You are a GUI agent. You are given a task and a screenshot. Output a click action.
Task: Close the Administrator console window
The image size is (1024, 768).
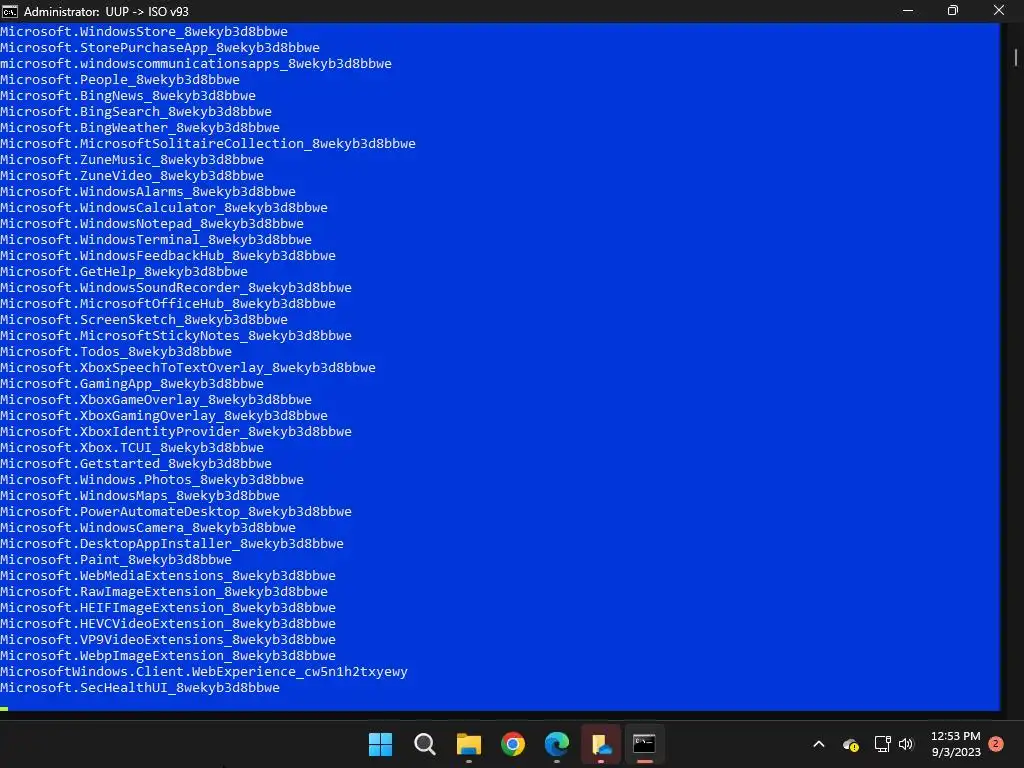[x=999, y=10]
